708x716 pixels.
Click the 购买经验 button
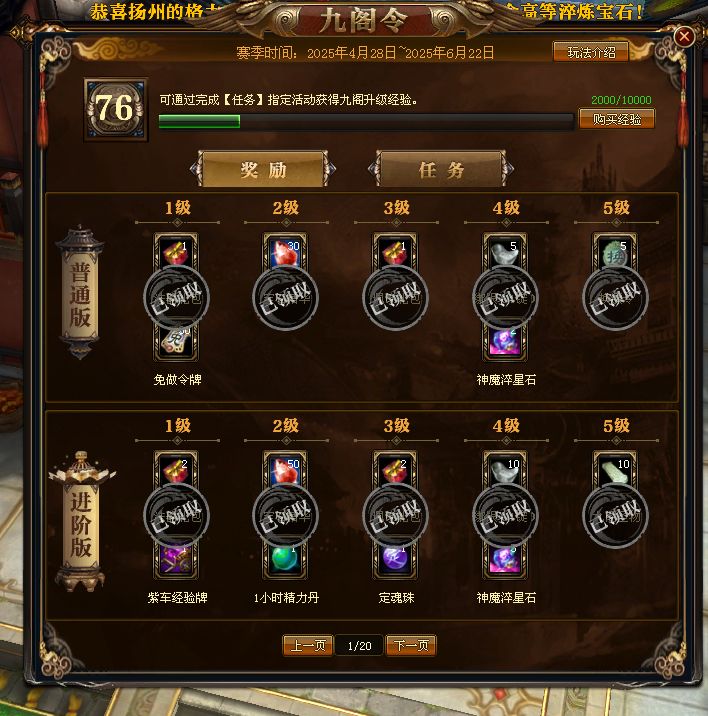(x=617, y=119)
